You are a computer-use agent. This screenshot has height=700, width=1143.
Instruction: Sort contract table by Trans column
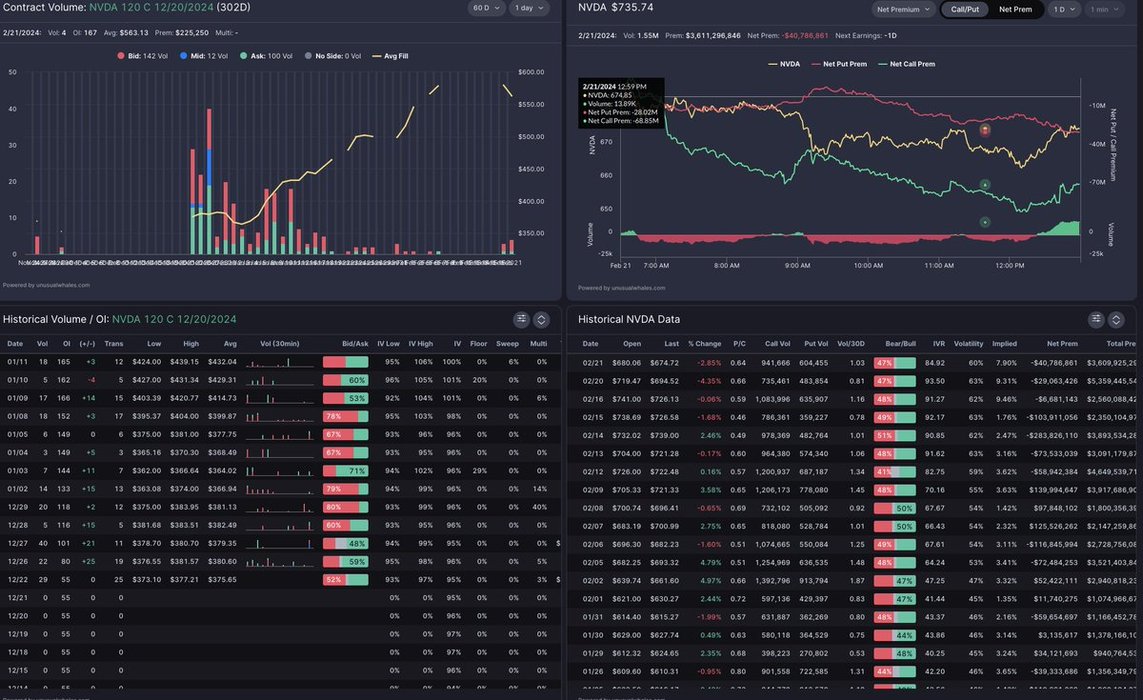coord(114,343)
